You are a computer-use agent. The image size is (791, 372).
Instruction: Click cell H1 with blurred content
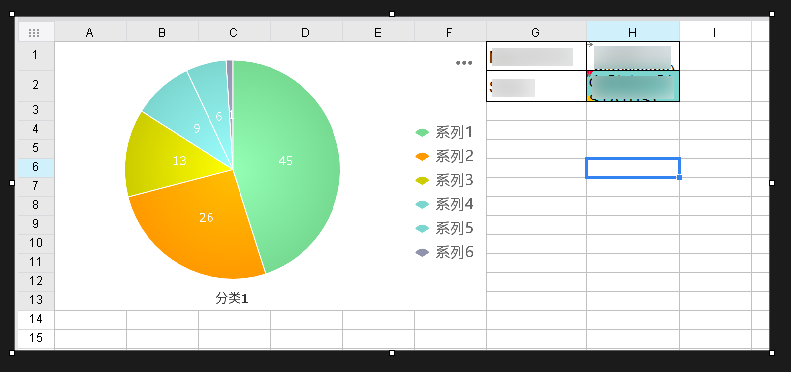(x=633, y=56)
